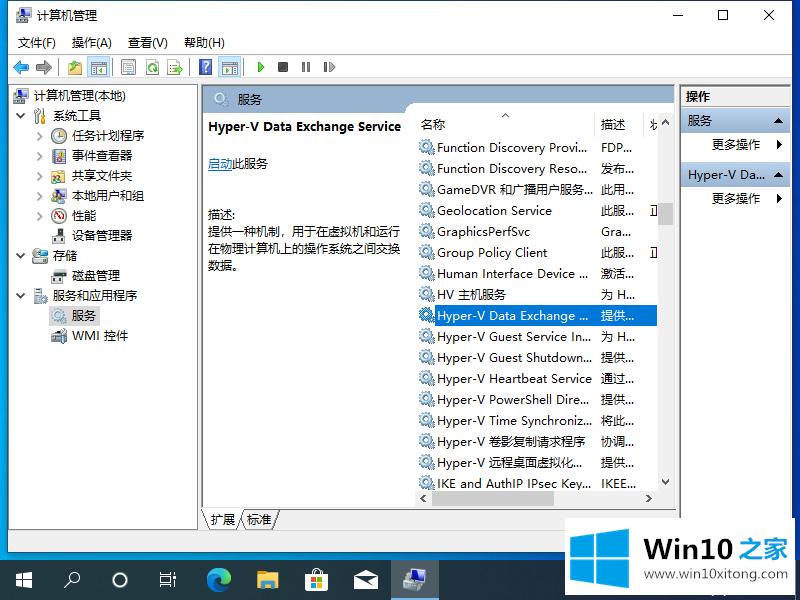Viewport: 800px width, 600px height.
Task: Select 设备管理器 in the tree
Action: pyautogui.click(x=102, y=236)
